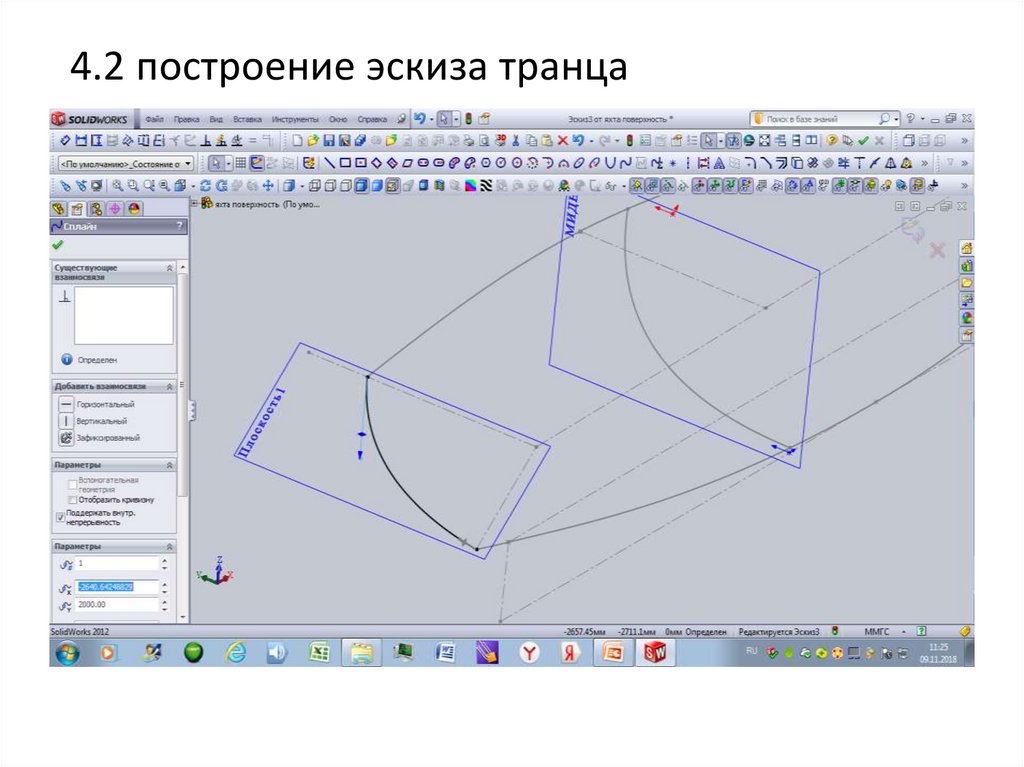Viewport: 1024px width, 767px height.
Task: Cancel sketch with red X in viewport corner
Action: pos(937,250)
